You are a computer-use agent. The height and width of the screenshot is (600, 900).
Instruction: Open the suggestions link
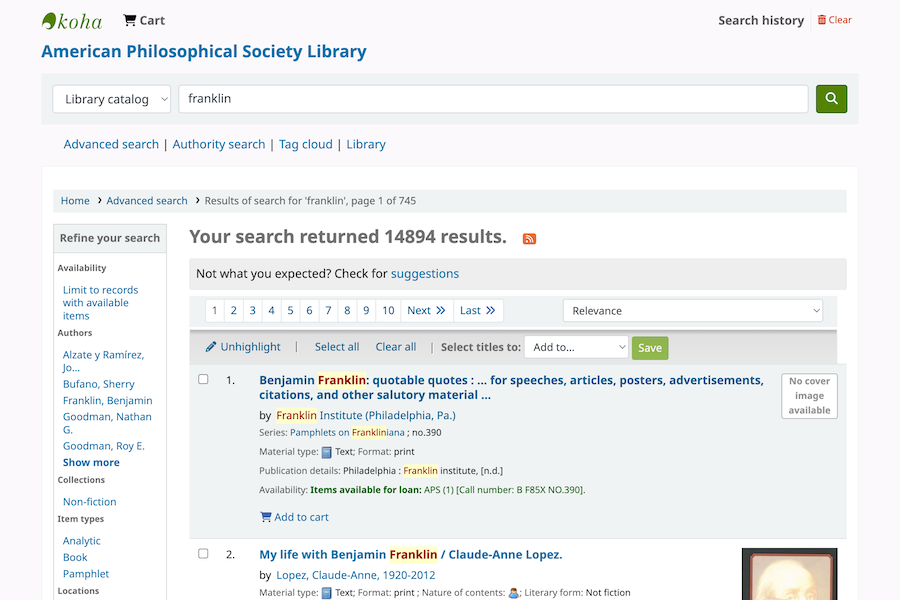pyautogui.click(x=425, y=274)
